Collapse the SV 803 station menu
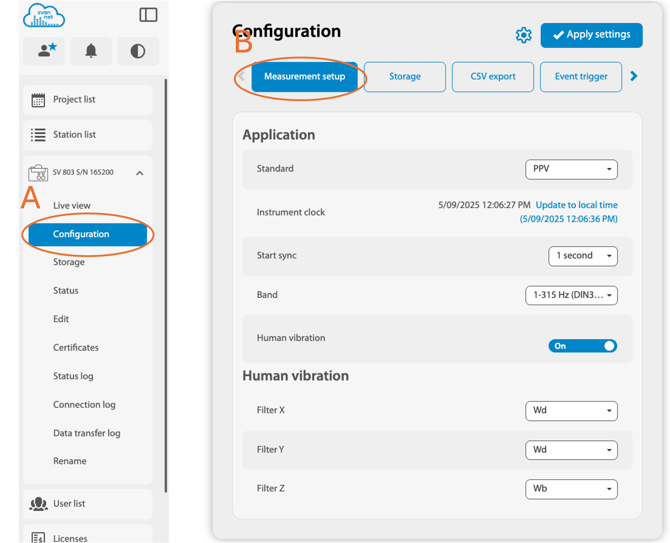Viewport: 670px width, 543px height. point(139,173)
